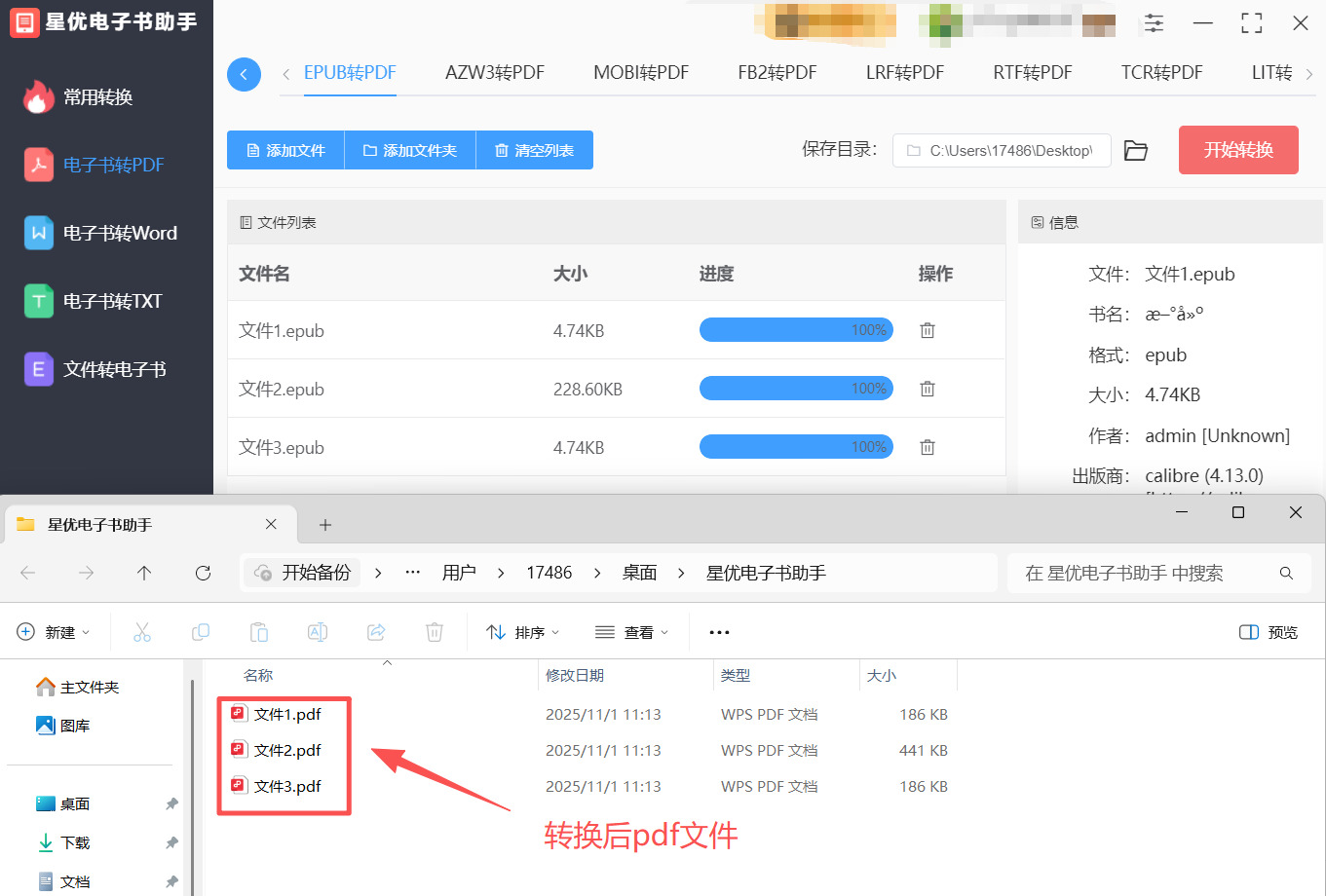The width and height of the screenshot is (1326, 896).
Task: Click the Explorer share icon
Action: tap(376, 632)
